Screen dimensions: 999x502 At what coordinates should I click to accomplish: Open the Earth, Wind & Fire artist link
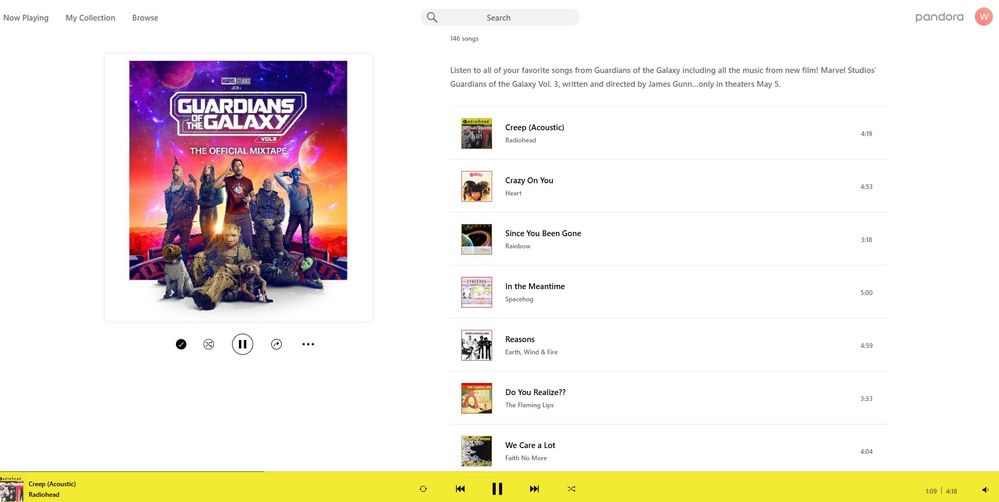[531, 352]
